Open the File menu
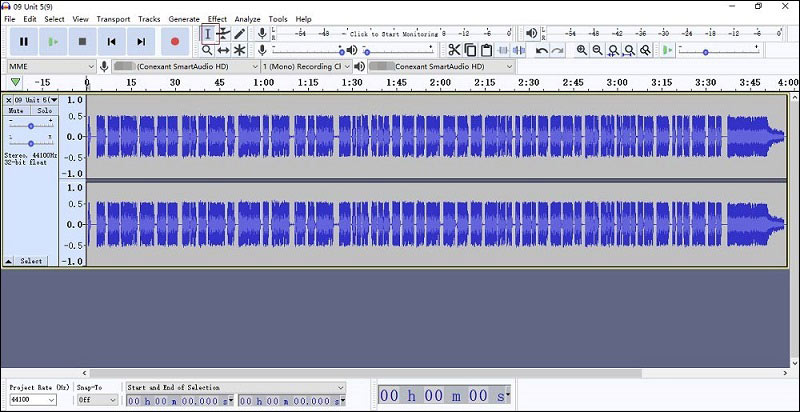 pos(9,19)
